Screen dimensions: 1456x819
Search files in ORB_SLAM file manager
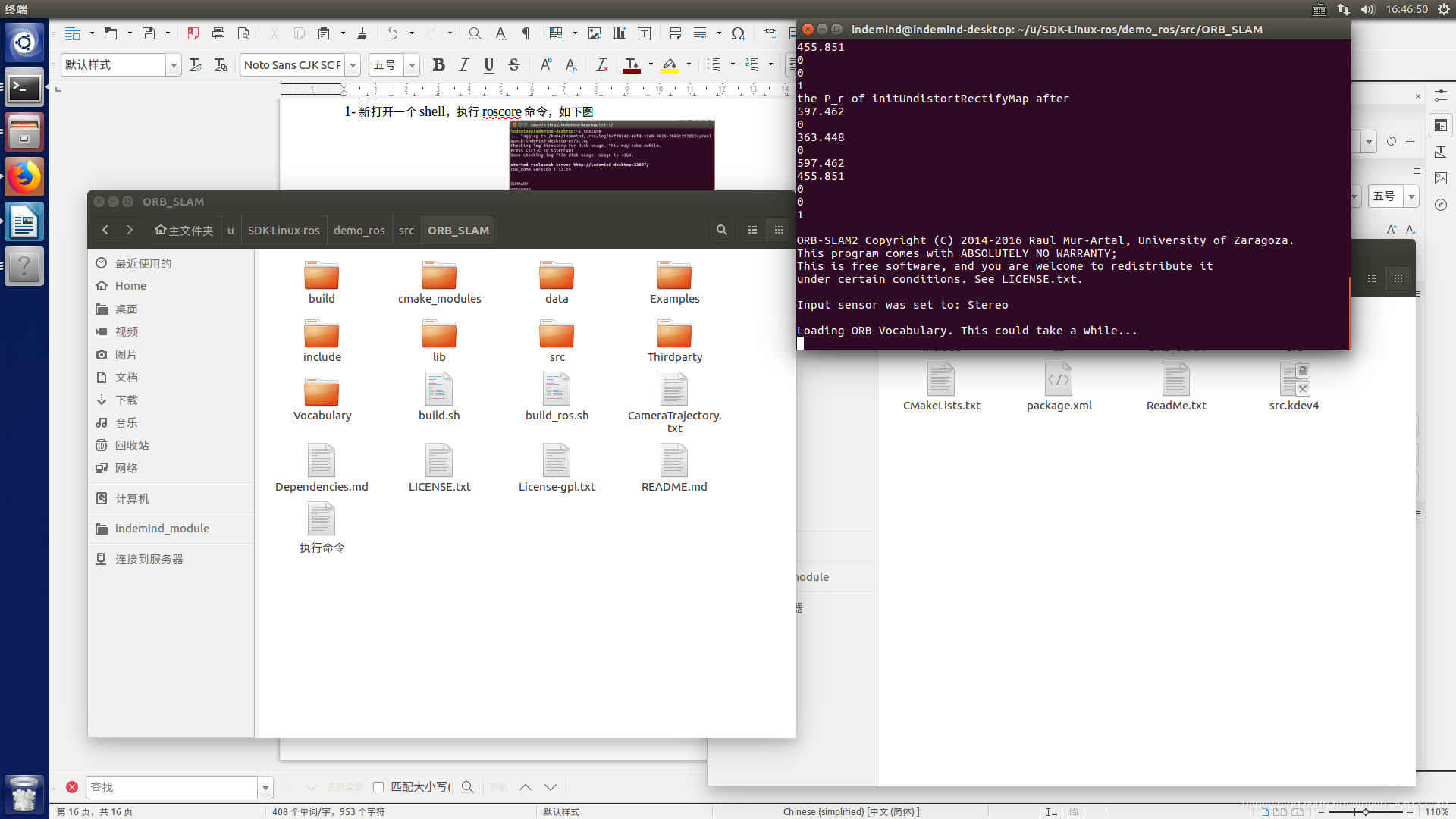[722, 230]
